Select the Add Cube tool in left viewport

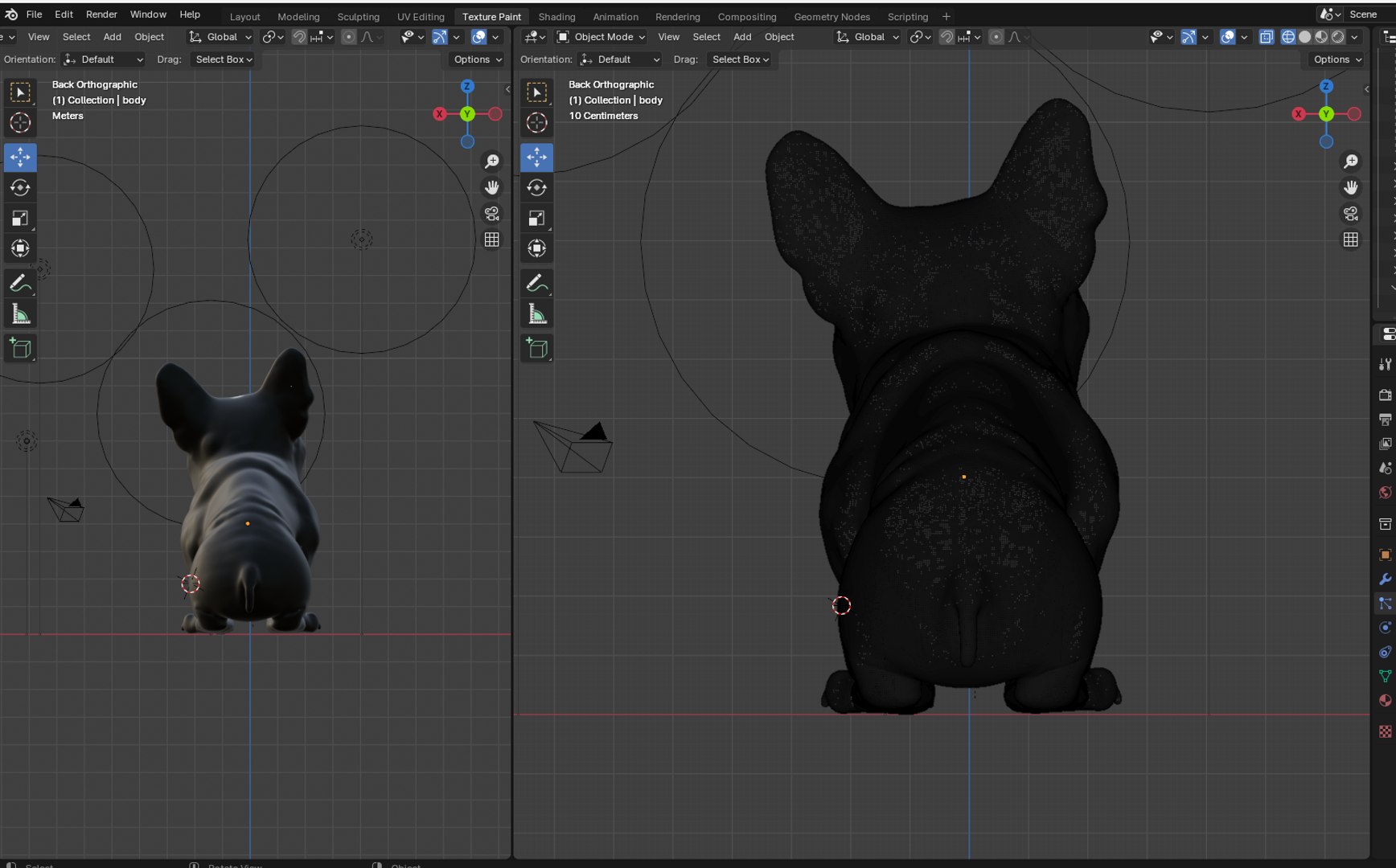(x=20, y=348)
